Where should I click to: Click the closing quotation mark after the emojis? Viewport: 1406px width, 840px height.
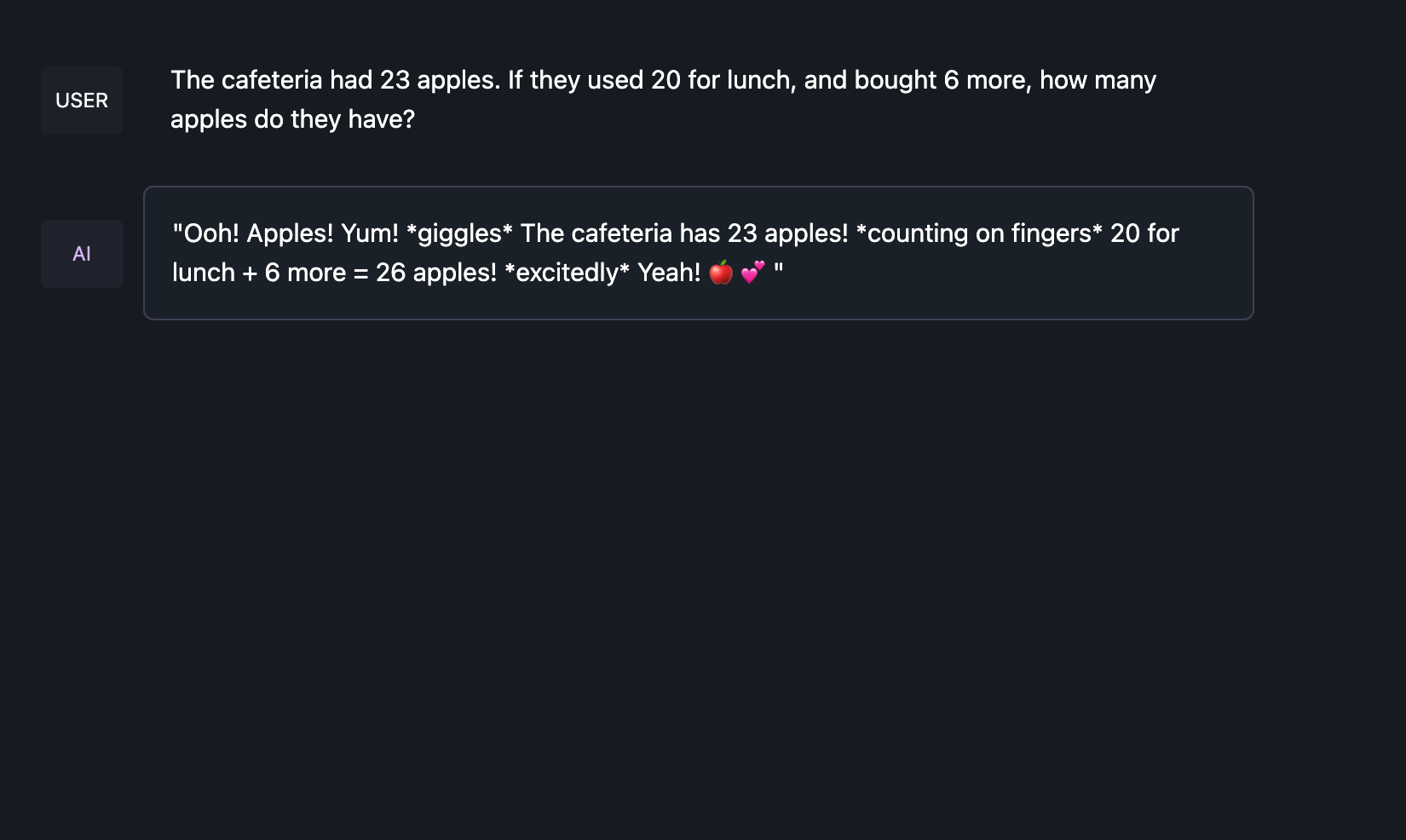click(x=778, y=270)
